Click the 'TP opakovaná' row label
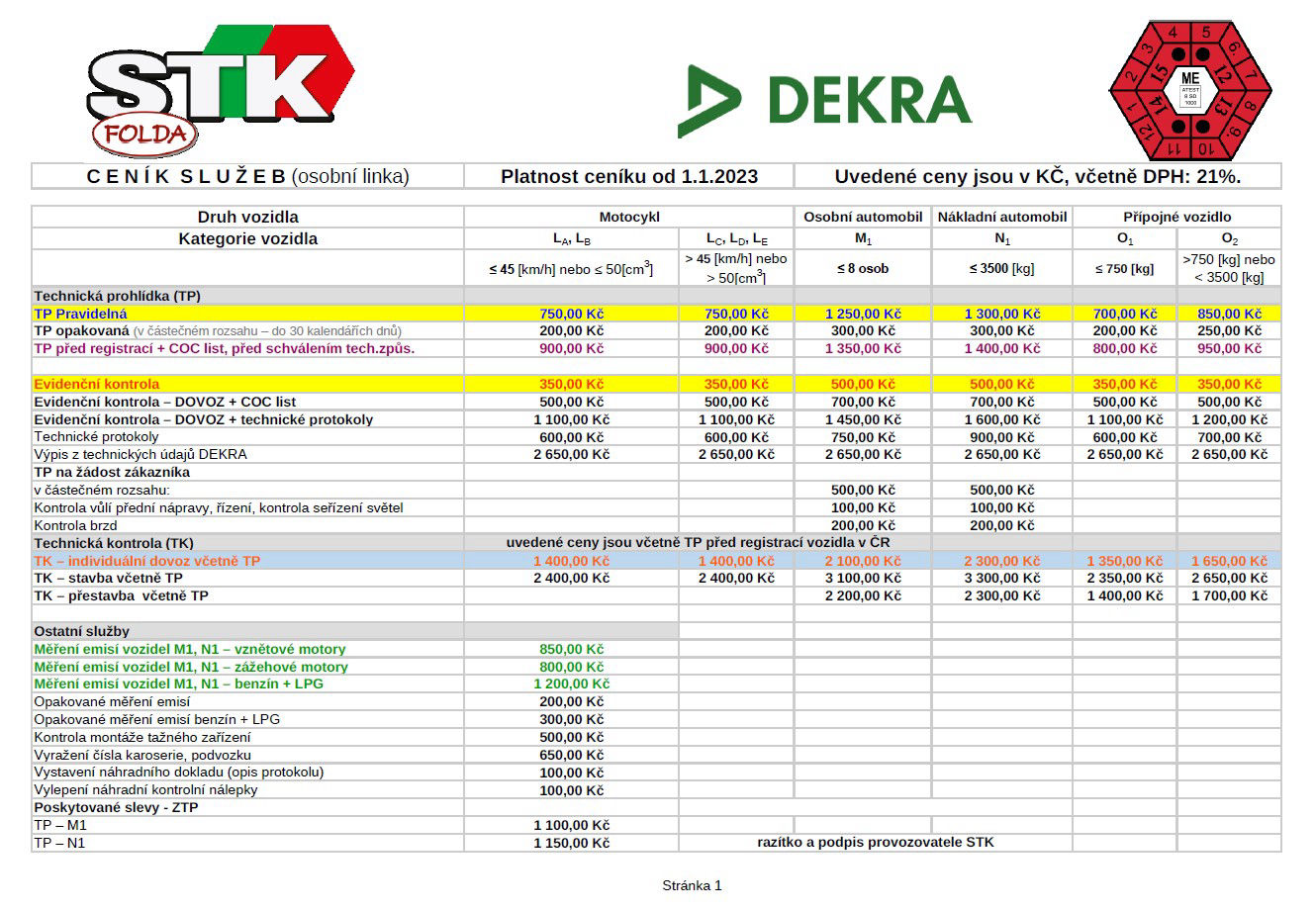 click(218, 331)
